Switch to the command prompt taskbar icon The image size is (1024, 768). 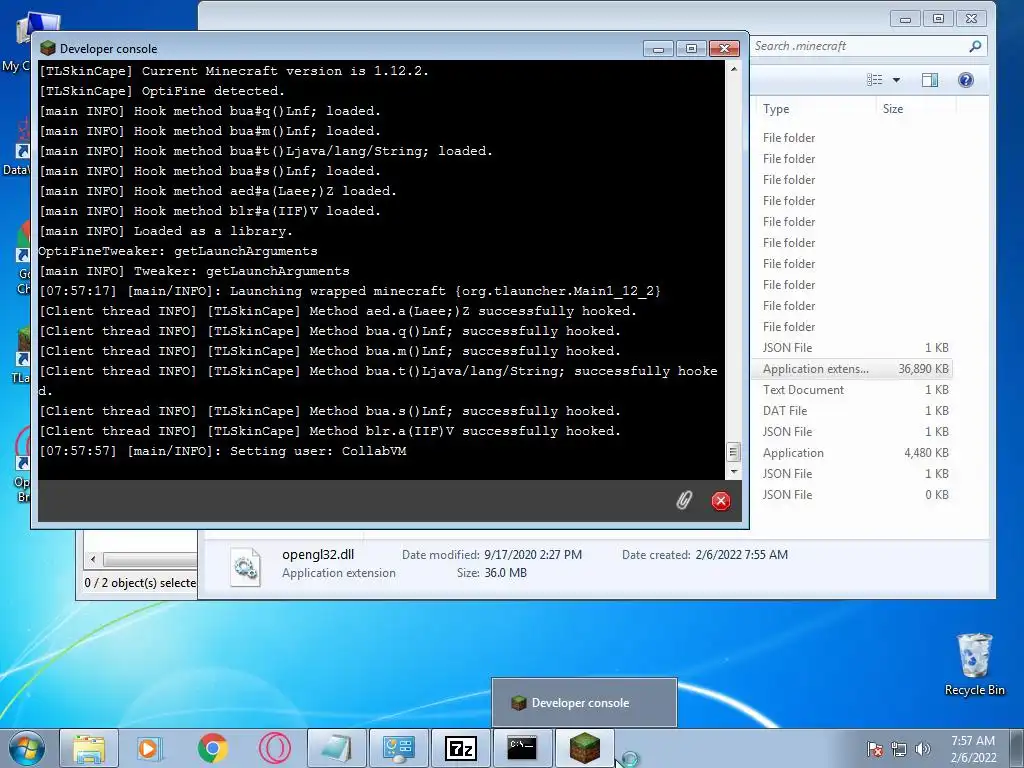pyautogui.click(x=522, y=748)
